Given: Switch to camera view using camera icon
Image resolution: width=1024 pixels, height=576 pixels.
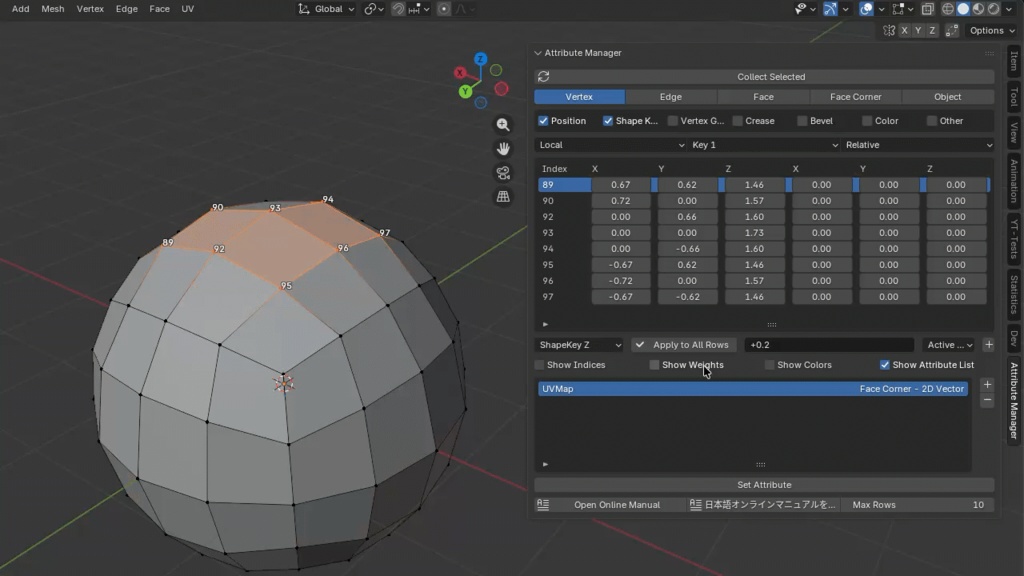Looking at the screenshot, I should tap(503, 171).
